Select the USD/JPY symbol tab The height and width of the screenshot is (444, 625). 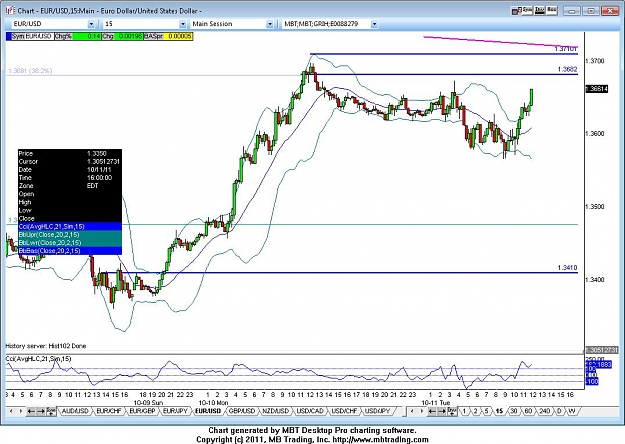click(377, 411)
